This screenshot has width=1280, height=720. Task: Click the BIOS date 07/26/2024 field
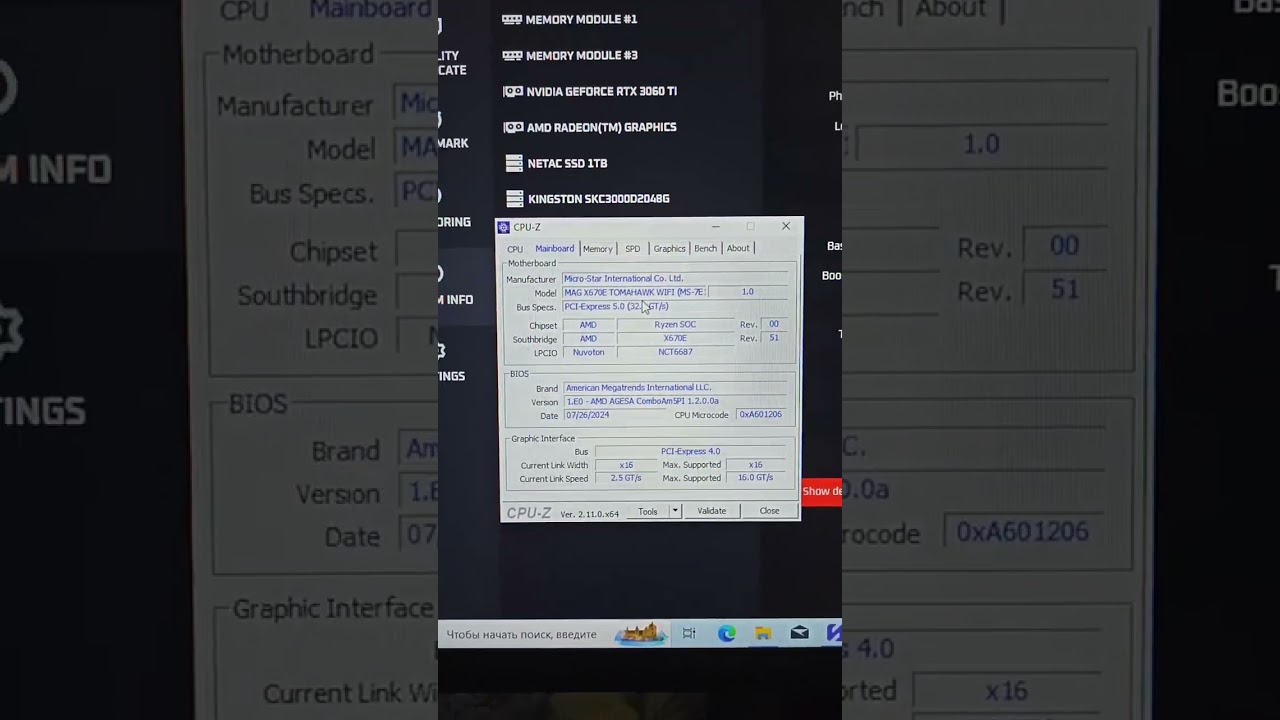coord(614,414)
